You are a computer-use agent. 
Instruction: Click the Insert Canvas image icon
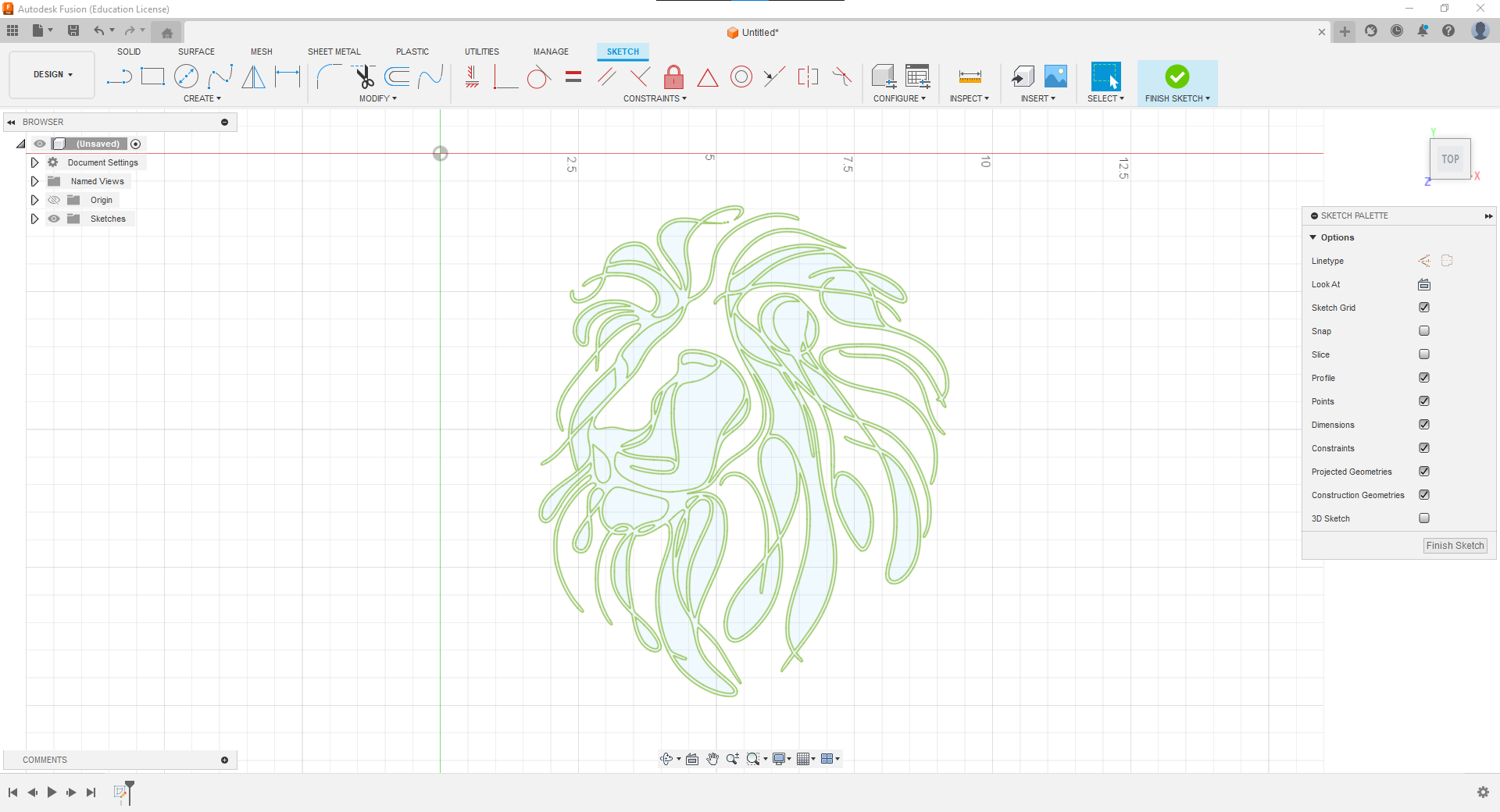point(1055,77)
